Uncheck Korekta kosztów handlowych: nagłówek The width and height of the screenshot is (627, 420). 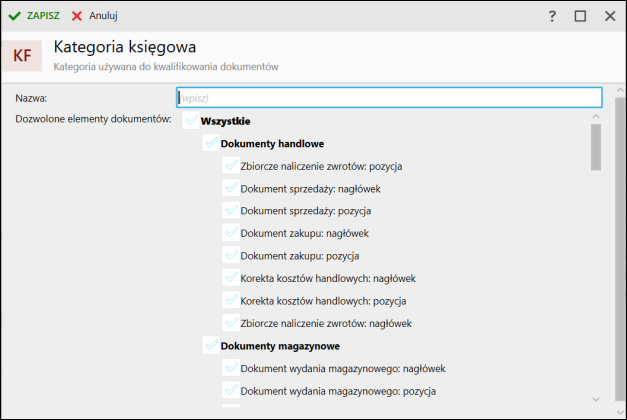231,278
